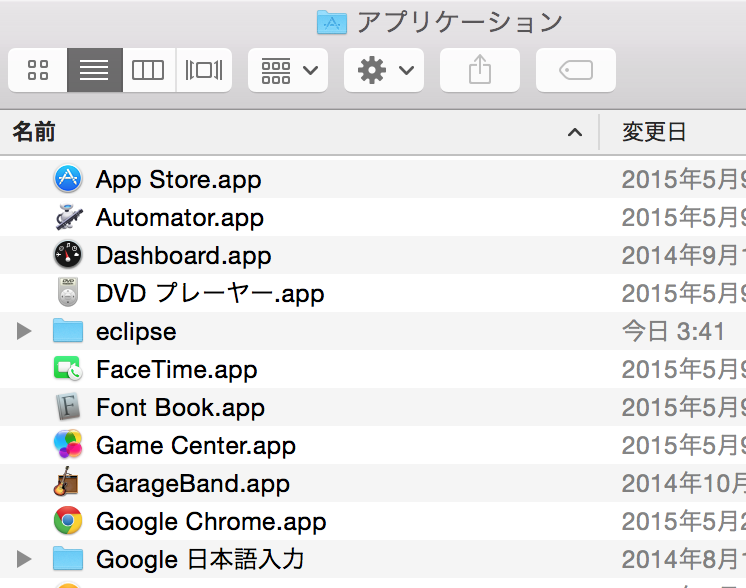Click the Font Book.app file name

point(180,408)
